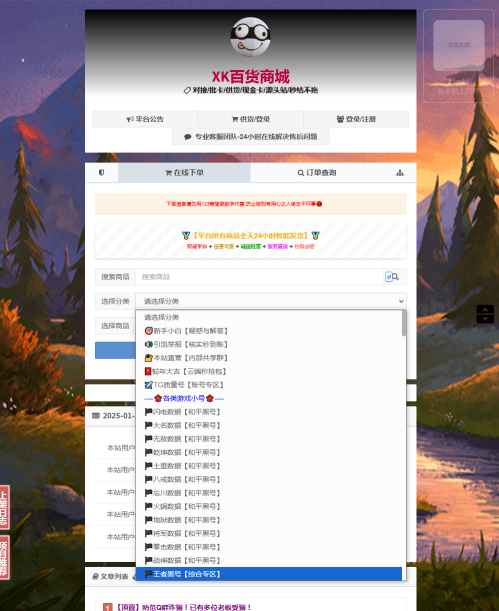Choose the 火锅数据 和平黑号 option

click(269, 507)
